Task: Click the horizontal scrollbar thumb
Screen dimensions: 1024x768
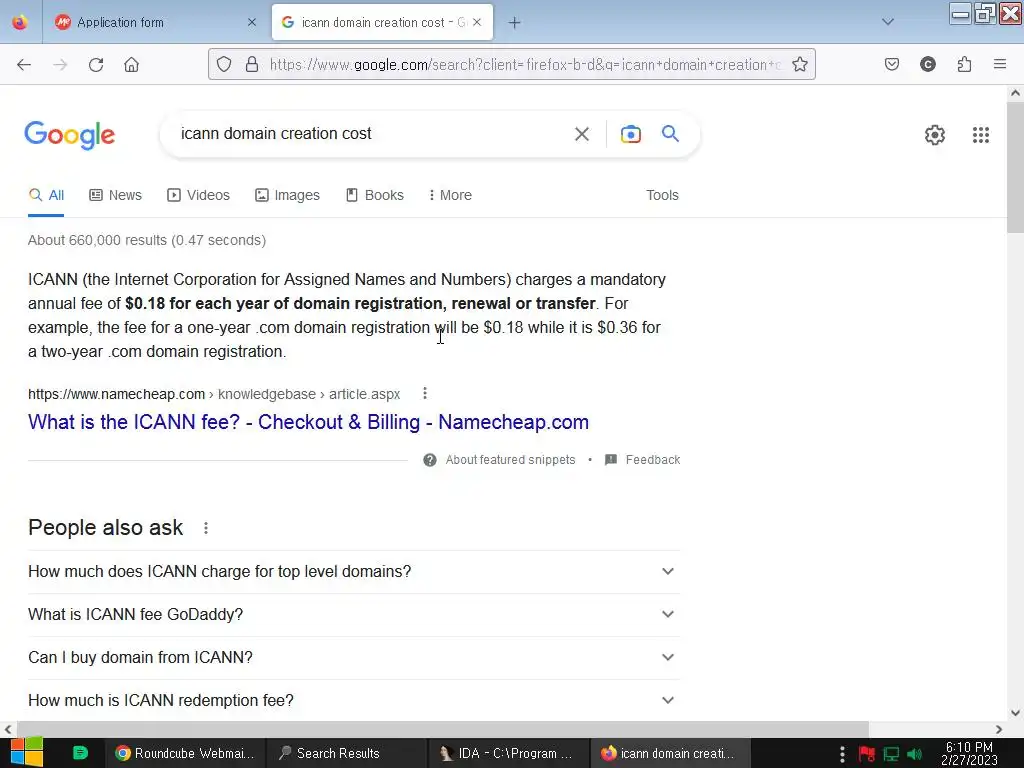Action: (x=443, y=729)
